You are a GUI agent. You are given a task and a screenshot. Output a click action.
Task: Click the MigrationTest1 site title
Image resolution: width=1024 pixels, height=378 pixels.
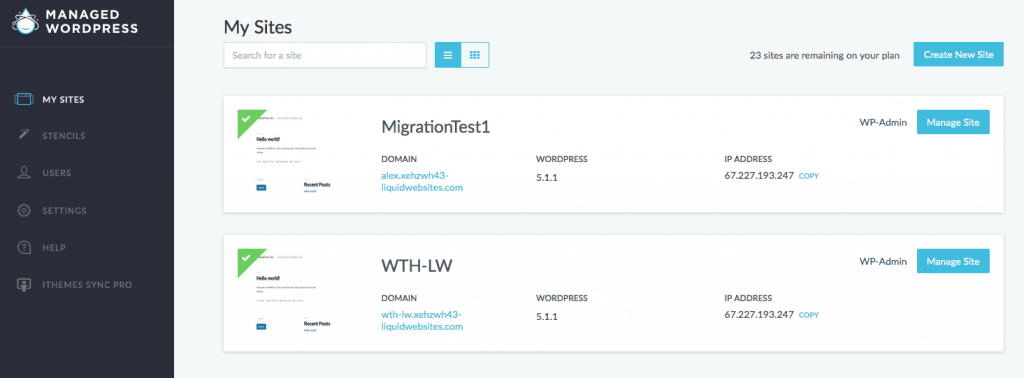click(436, 127)
